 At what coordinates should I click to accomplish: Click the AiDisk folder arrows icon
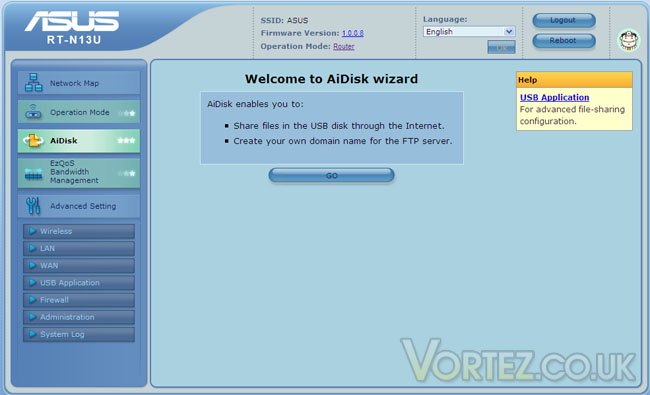coord(33,141)
